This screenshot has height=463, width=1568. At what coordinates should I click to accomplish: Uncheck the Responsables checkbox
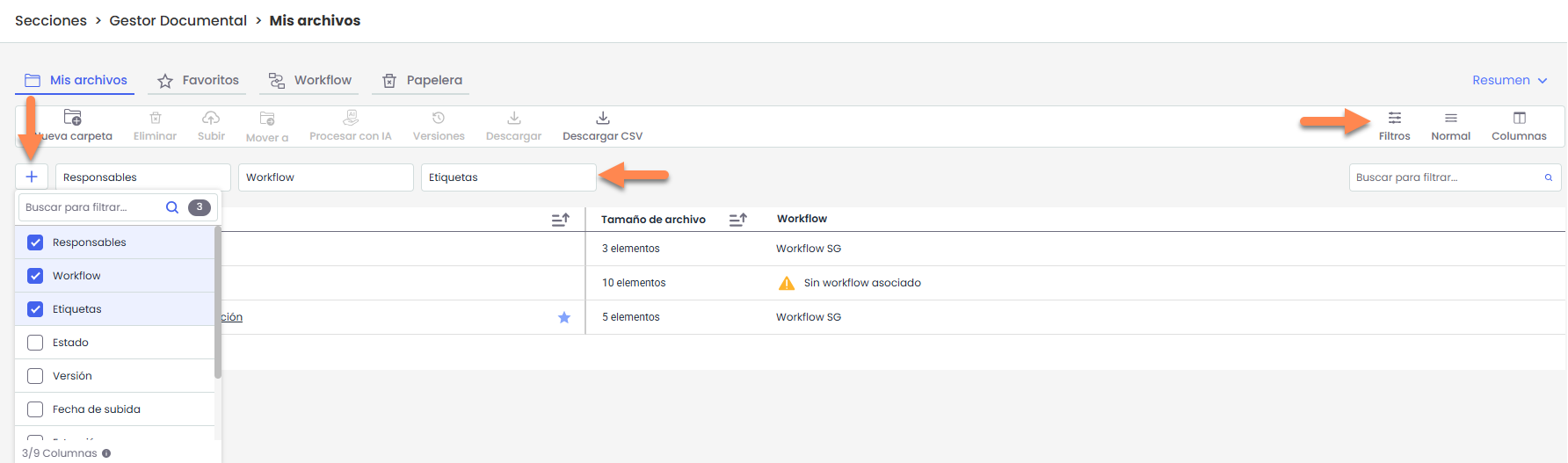coord(35,242)
